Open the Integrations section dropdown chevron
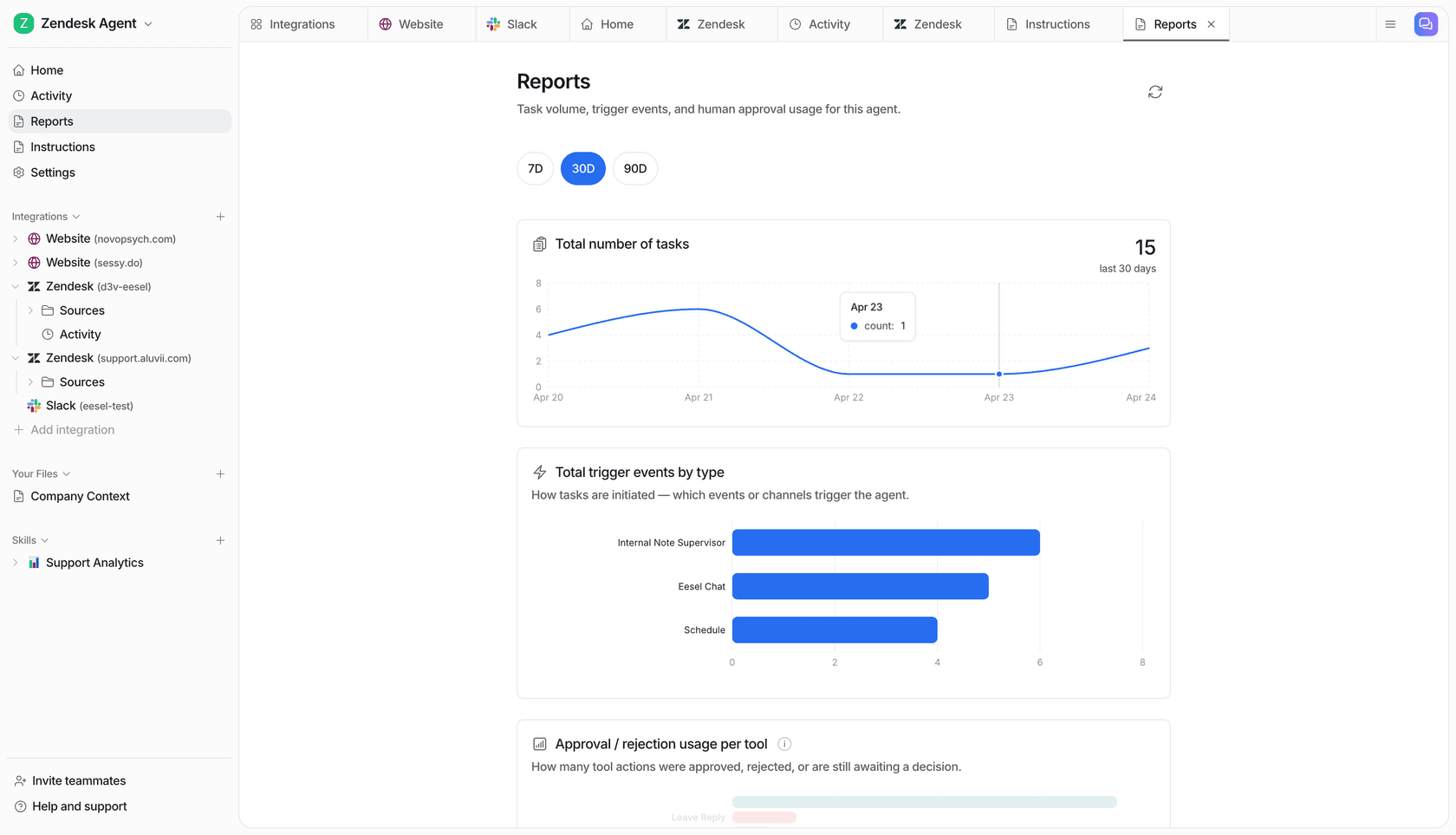1456x835 pixels. pos(75,216)
